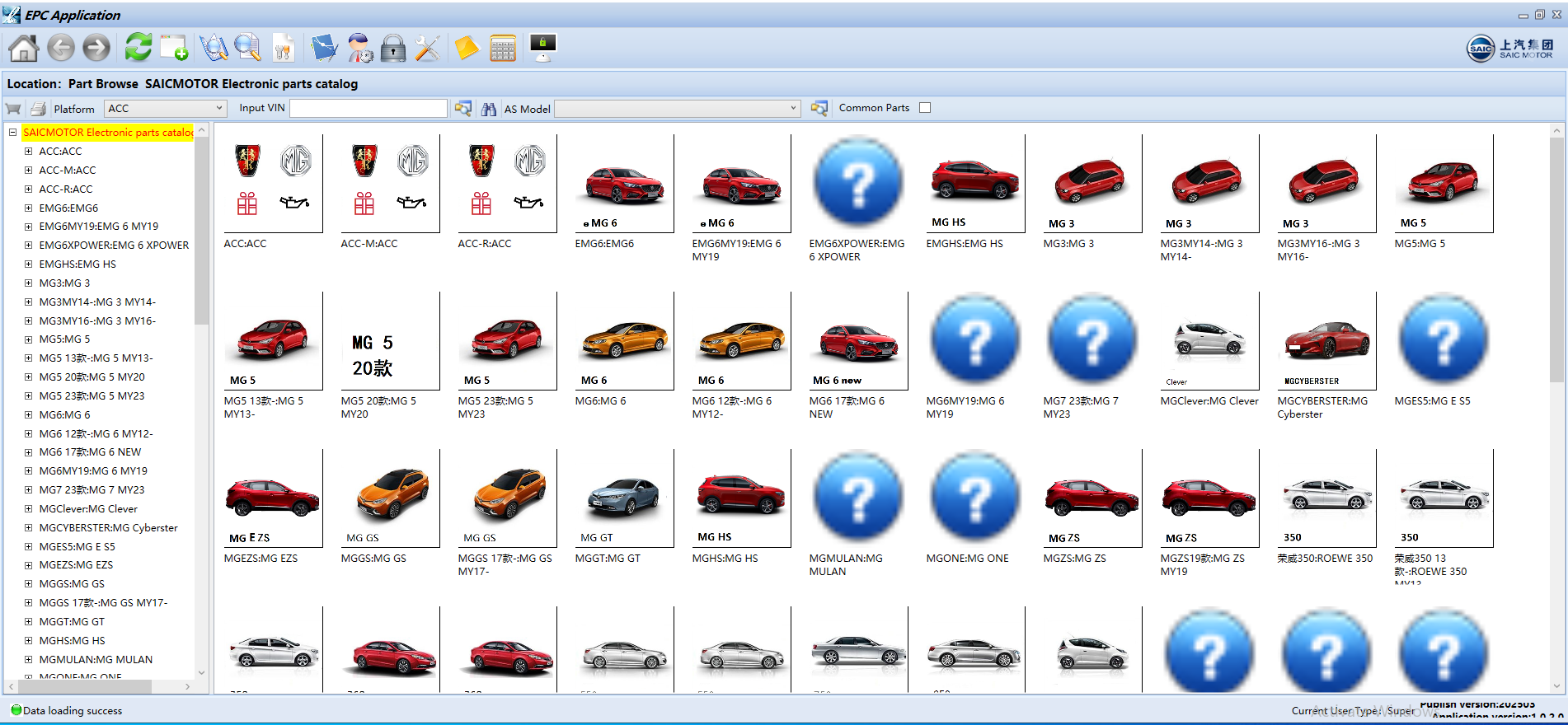Open the MGClever white car thumbnail
This screenshot has height=725, width=1568.
pos(1209,340)
